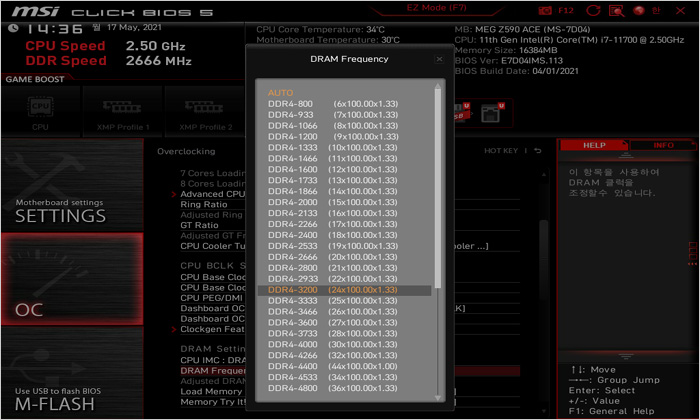
Task: Expand Advanced CPU configuration submenu
Action: coord(212,194)
